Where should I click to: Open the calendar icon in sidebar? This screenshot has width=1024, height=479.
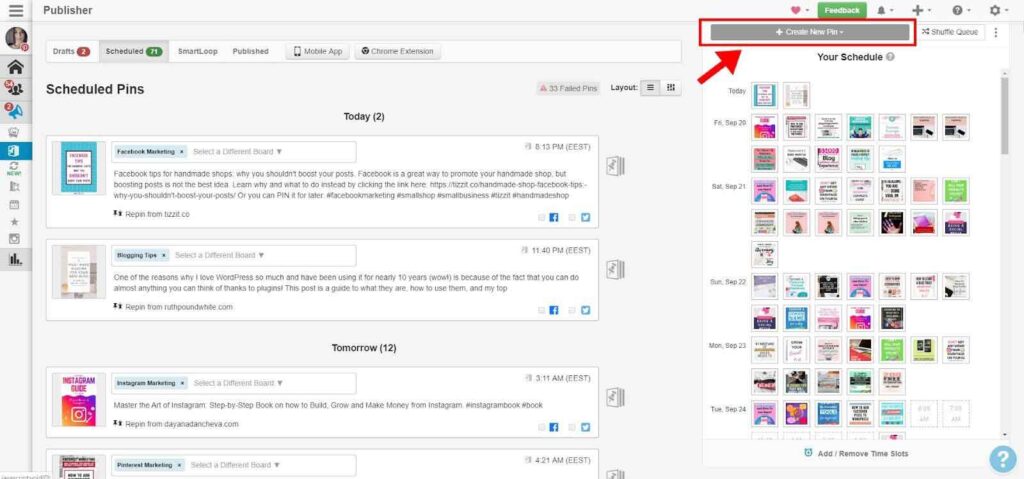tap(14, 205)
